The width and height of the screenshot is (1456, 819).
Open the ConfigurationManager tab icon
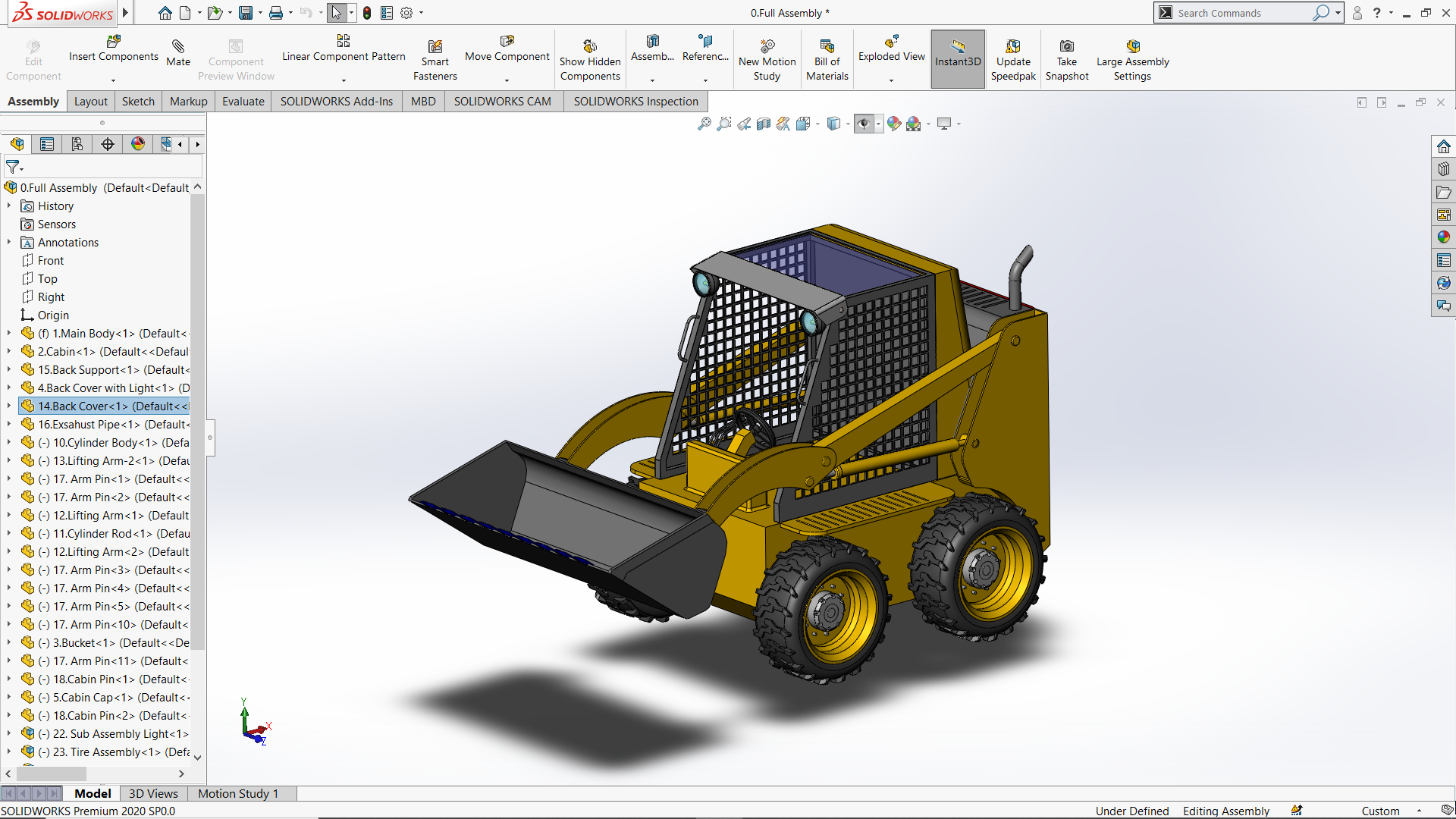(77, 144)
